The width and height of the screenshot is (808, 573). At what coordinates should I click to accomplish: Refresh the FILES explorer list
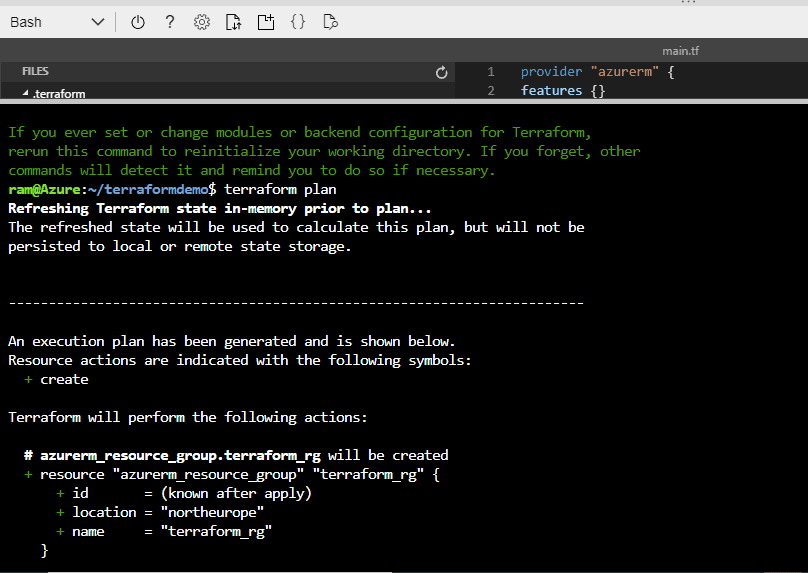point(442,72)
